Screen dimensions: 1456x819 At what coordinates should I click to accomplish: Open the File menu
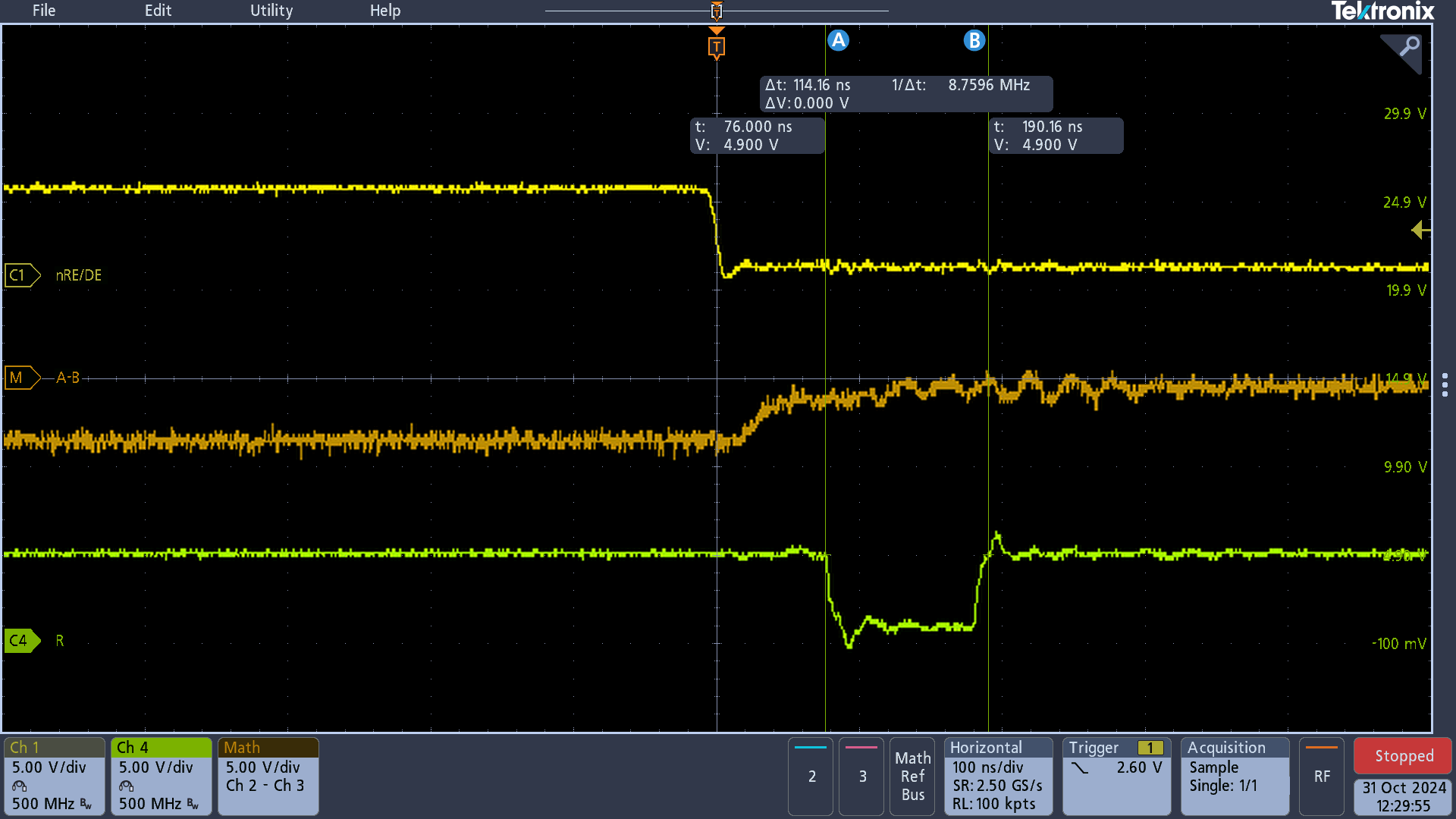tap(43, 11)
